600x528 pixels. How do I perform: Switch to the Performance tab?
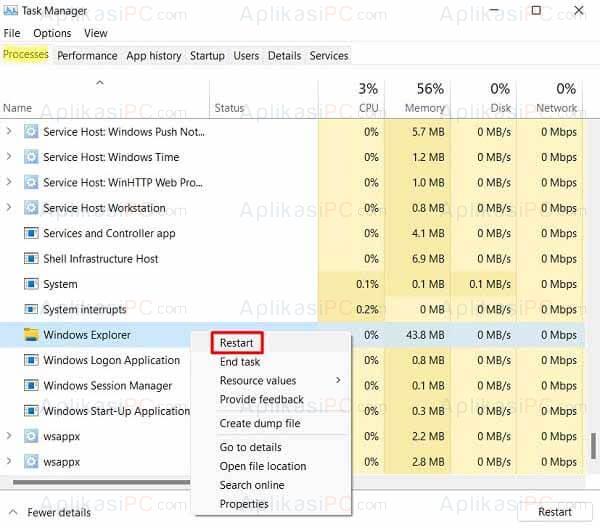coord(87,56)
